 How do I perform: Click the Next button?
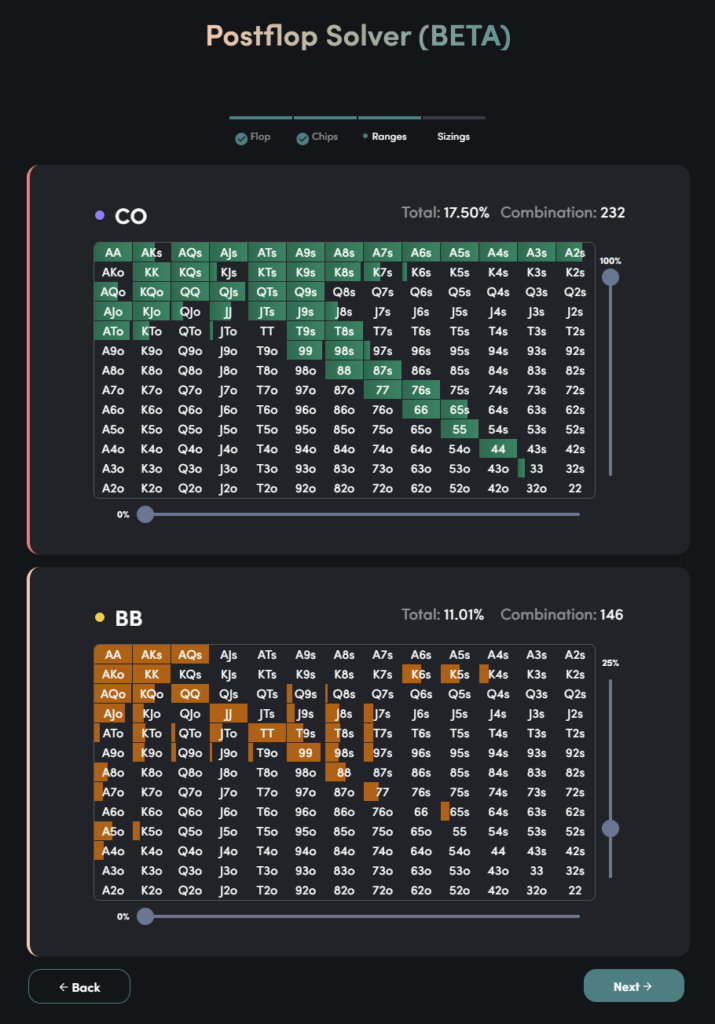[x=634, y=985]
